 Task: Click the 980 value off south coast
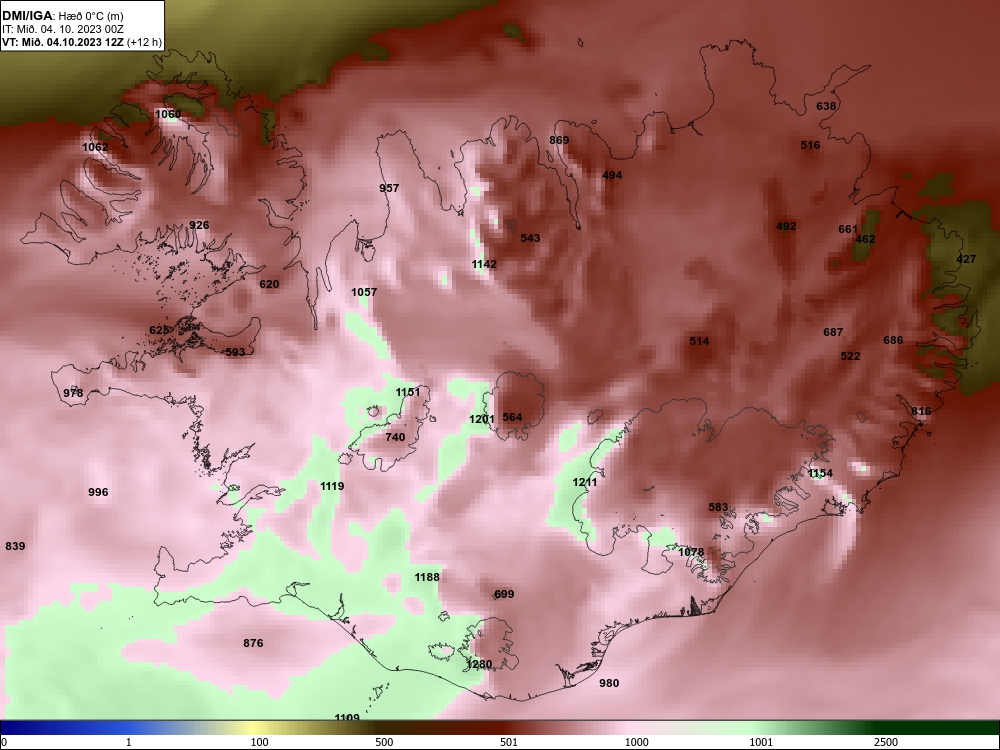[609, 683]
